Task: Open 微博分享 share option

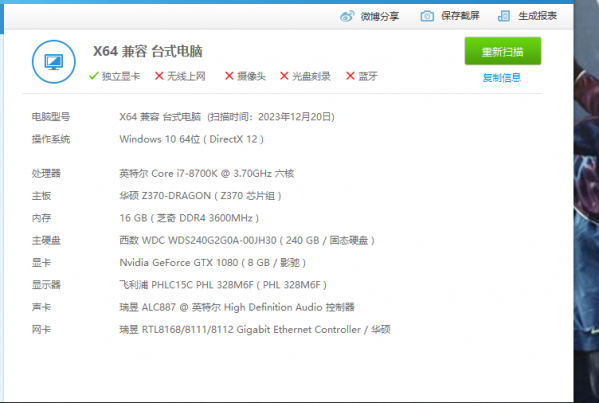Action: point(380,16)
